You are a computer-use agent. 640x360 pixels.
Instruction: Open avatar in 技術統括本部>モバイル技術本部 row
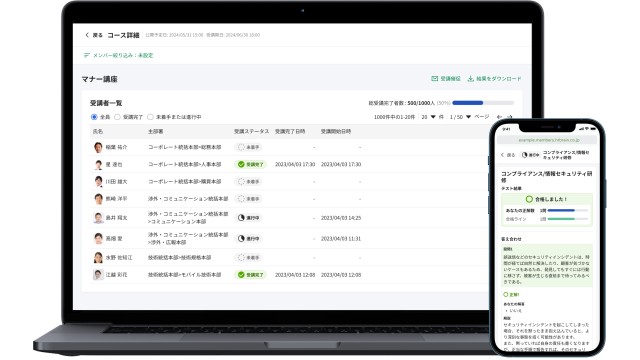pyautogui.click(x=98, y=275)
